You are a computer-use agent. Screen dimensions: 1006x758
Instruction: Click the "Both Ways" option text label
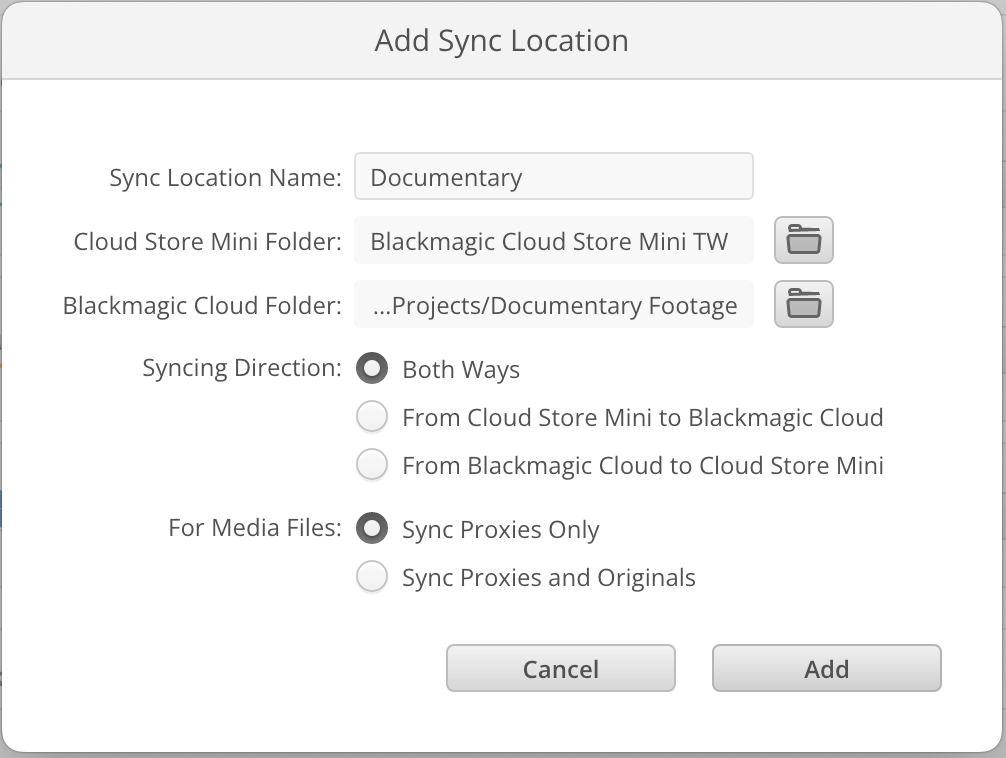[460, 369]
